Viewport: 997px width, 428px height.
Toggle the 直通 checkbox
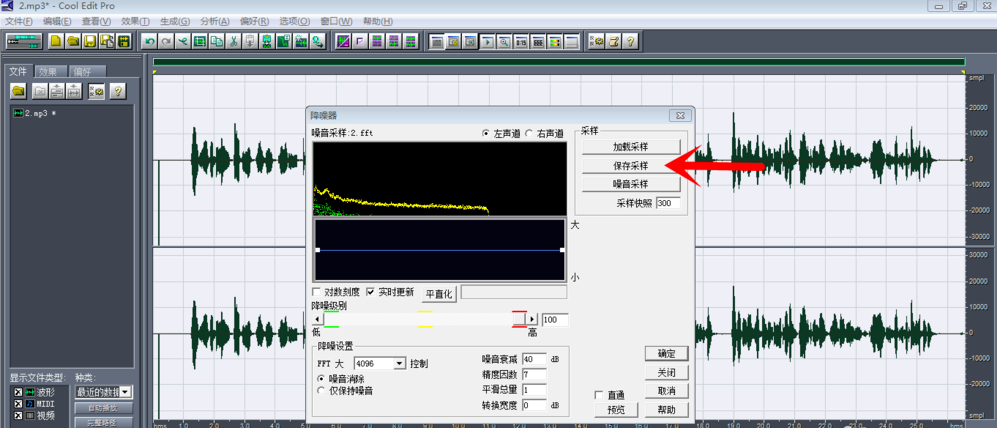(x=598, y=394)
